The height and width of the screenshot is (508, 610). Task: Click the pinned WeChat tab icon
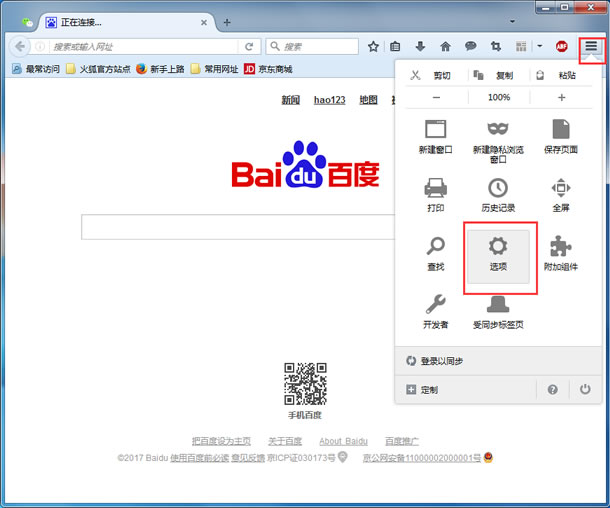(x=27, y=23)
